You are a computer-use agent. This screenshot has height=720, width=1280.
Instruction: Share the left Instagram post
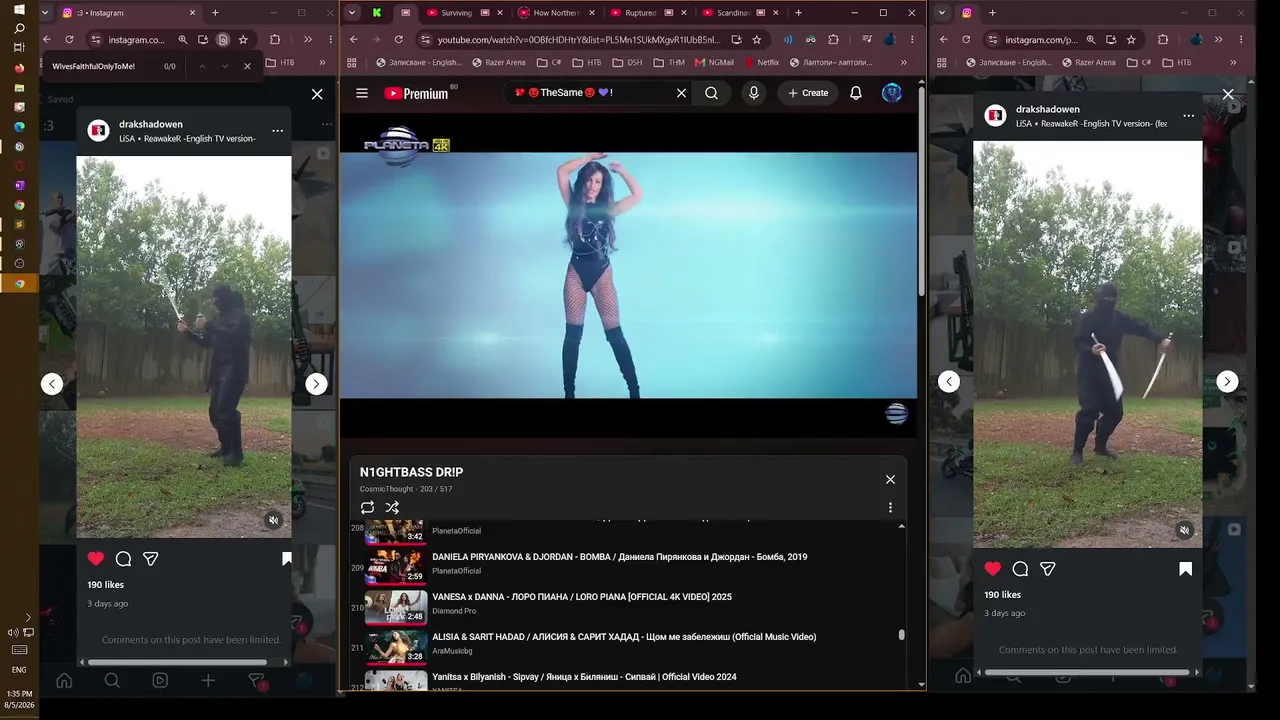(x=151, y=559)
